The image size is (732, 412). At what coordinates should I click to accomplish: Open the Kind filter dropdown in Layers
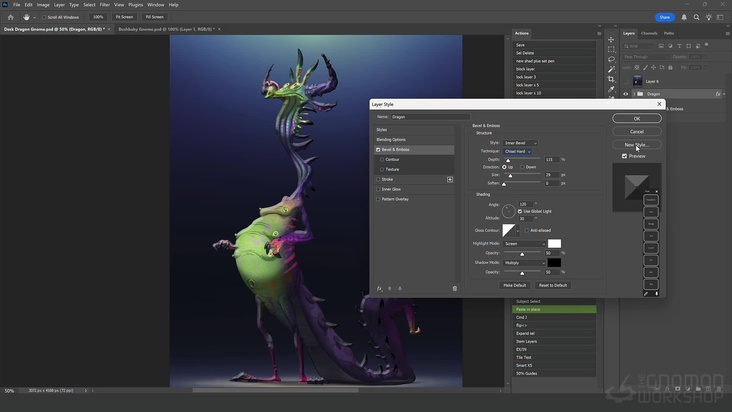(639, 46)
